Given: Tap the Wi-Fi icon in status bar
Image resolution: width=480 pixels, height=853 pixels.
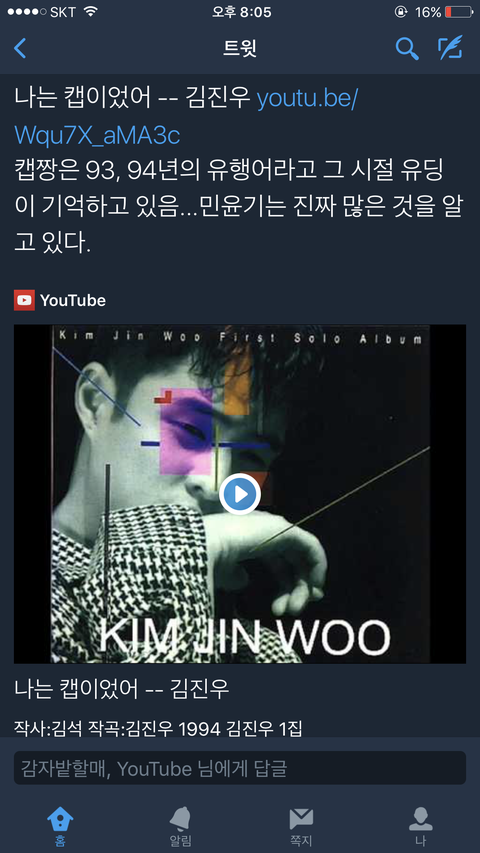Looking at the screenshot, I should (x=90, y=11).
